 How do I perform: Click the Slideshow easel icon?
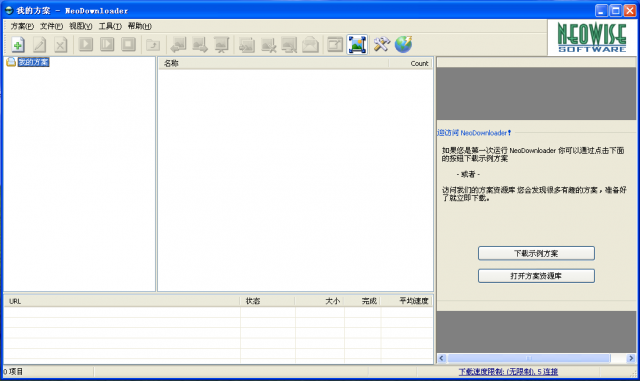[222, 45]
